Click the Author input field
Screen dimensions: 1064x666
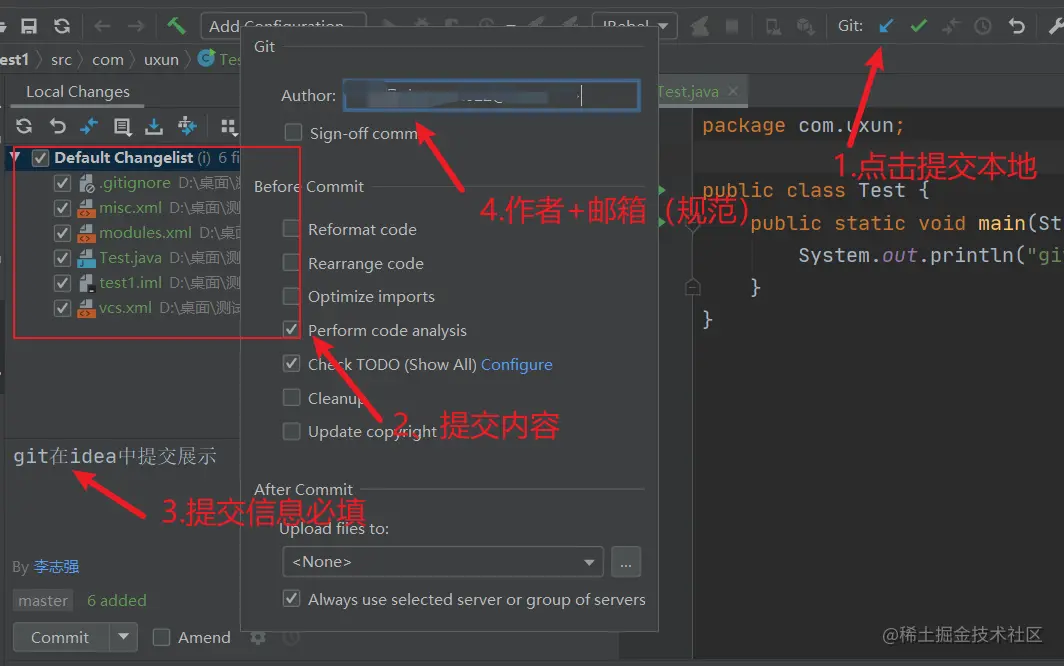coord(491,95)
